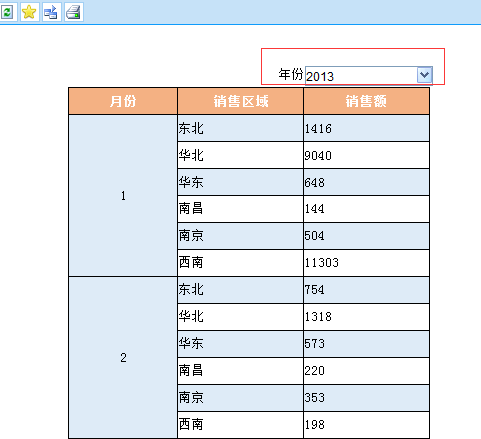Select the cell with value 353
481x439 pixels.
click(x=366, y=398)
